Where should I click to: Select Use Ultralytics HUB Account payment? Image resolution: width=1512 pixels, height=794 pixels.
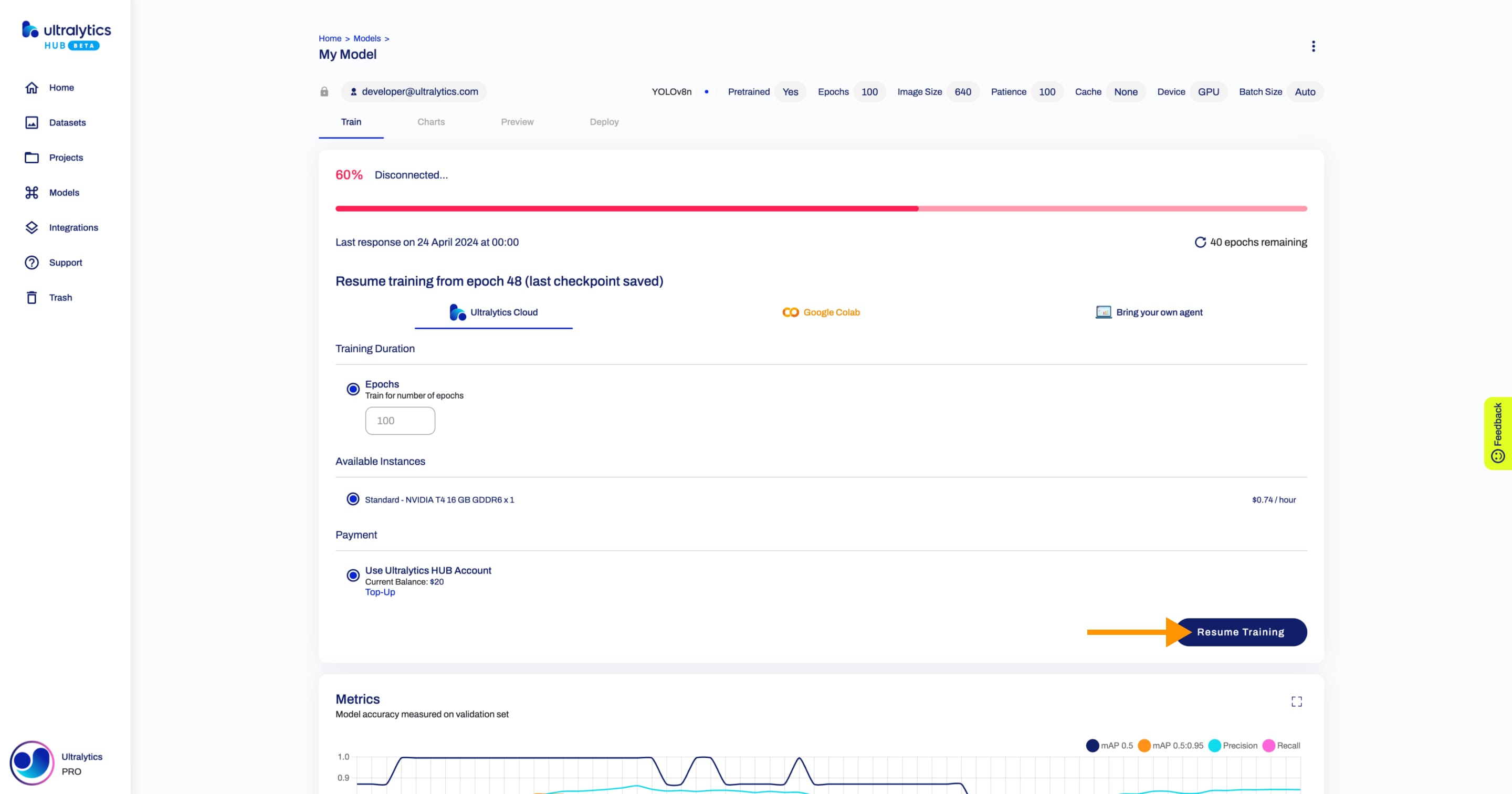(x=353, y=575)
